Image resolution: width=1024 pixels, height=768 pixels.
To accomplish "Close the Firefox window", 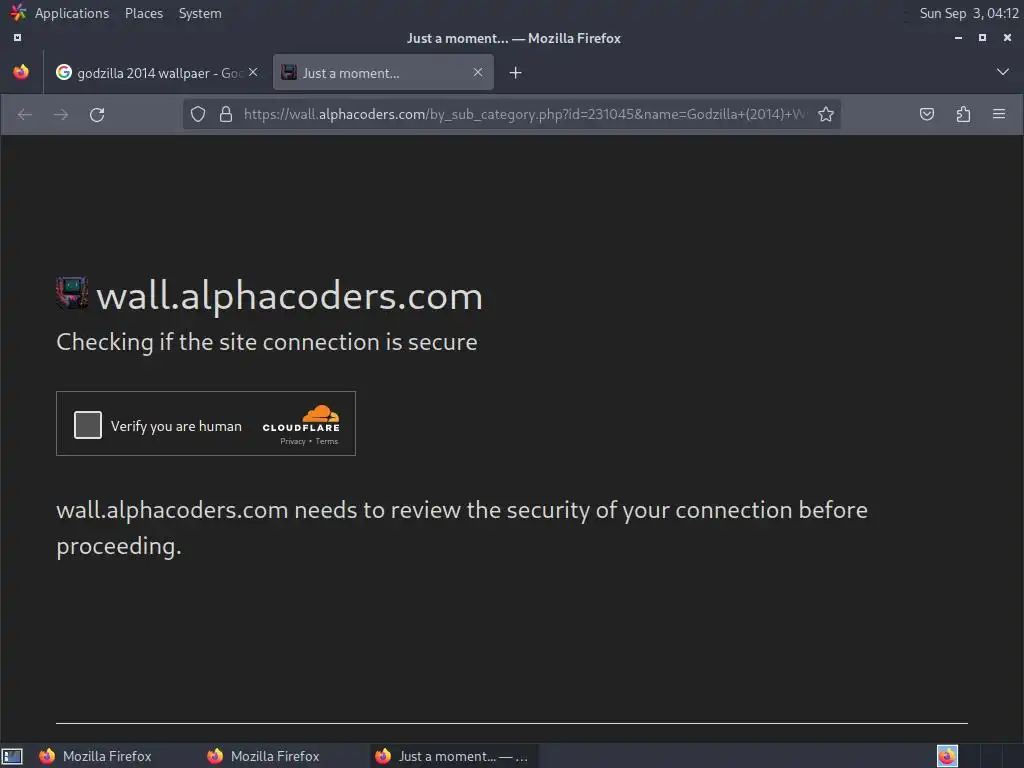I will tap(1007, 38).
